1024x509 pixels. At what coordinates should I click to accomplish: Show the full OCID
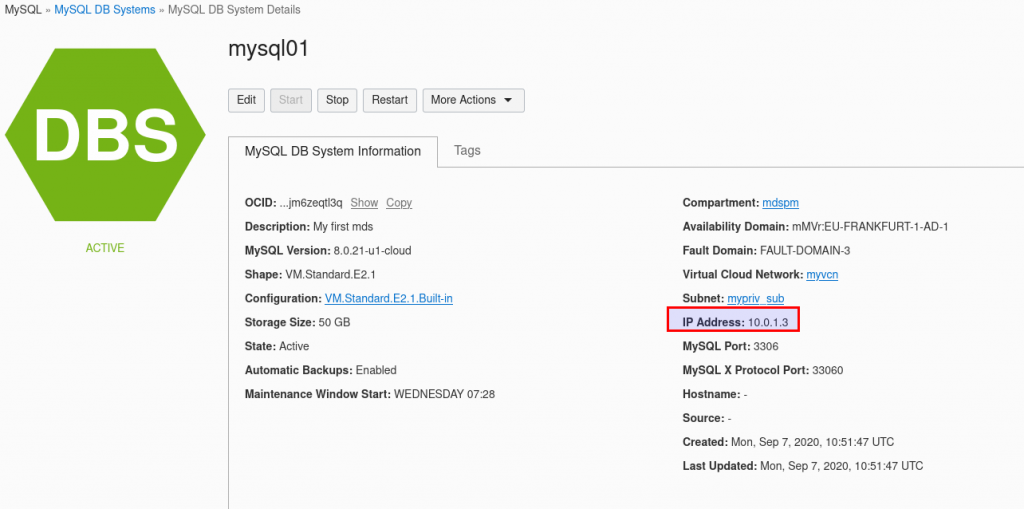pyautogui.click(x=364, y=203)
